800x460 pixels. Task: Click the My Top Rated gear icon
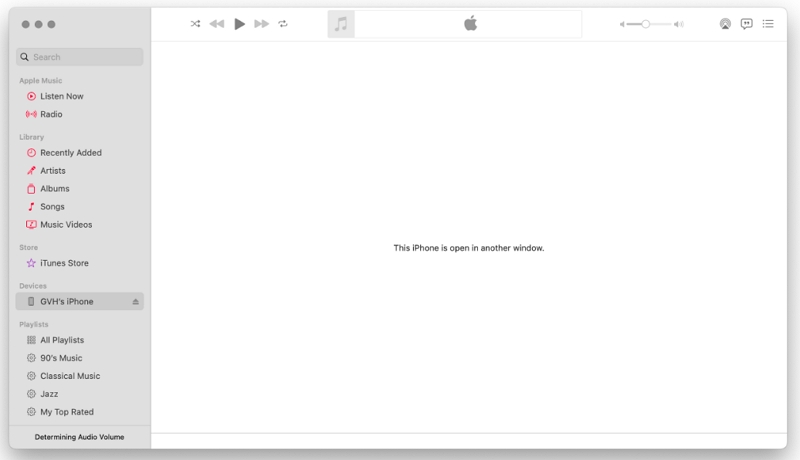click(x=31, y=412)
